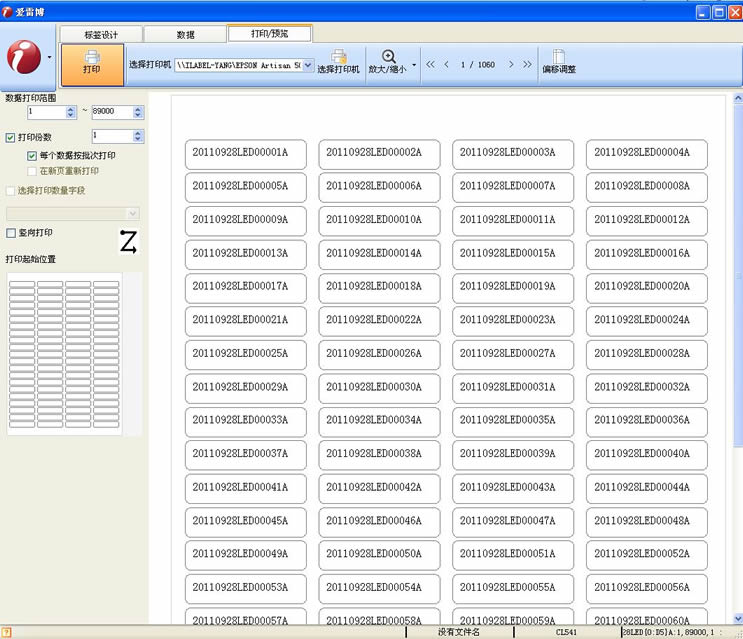
Task: Click label 20110928LED00056A in preview
Action: (646, 589)
